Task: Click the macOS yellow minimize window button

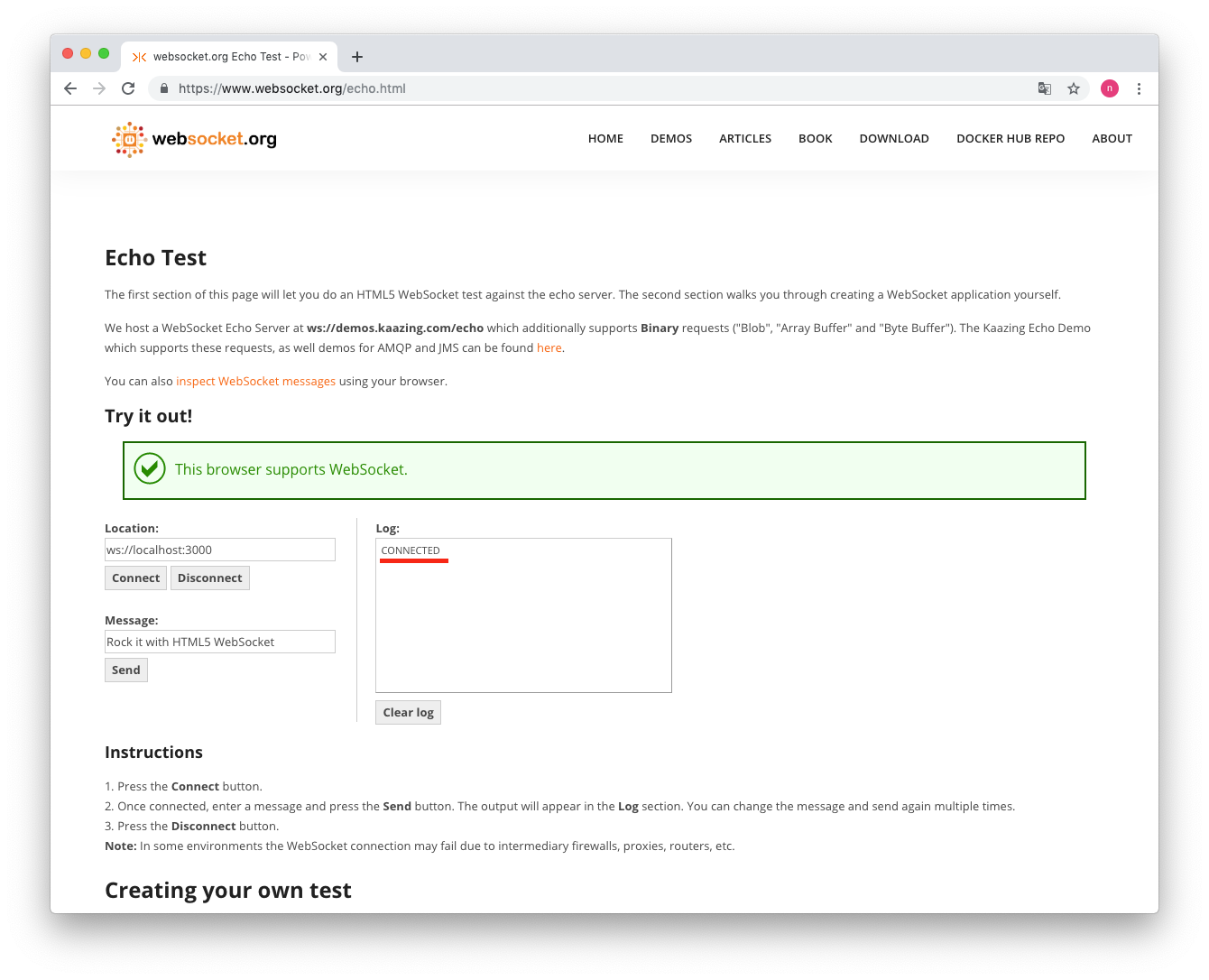Action: [86, 53]
